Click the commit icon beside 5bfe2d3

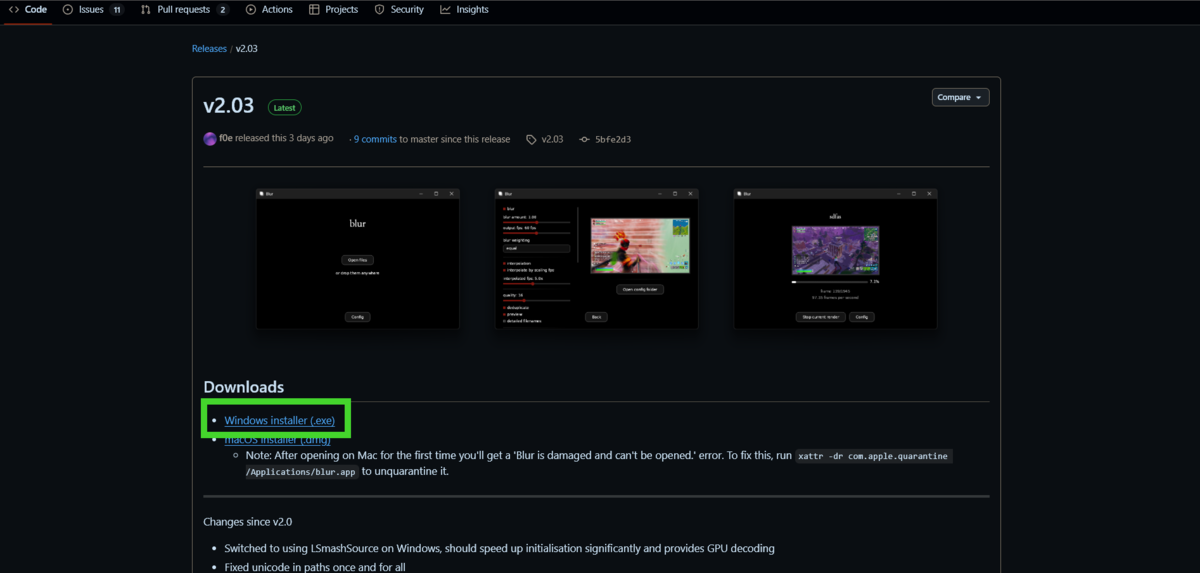(x=585, y=140)
